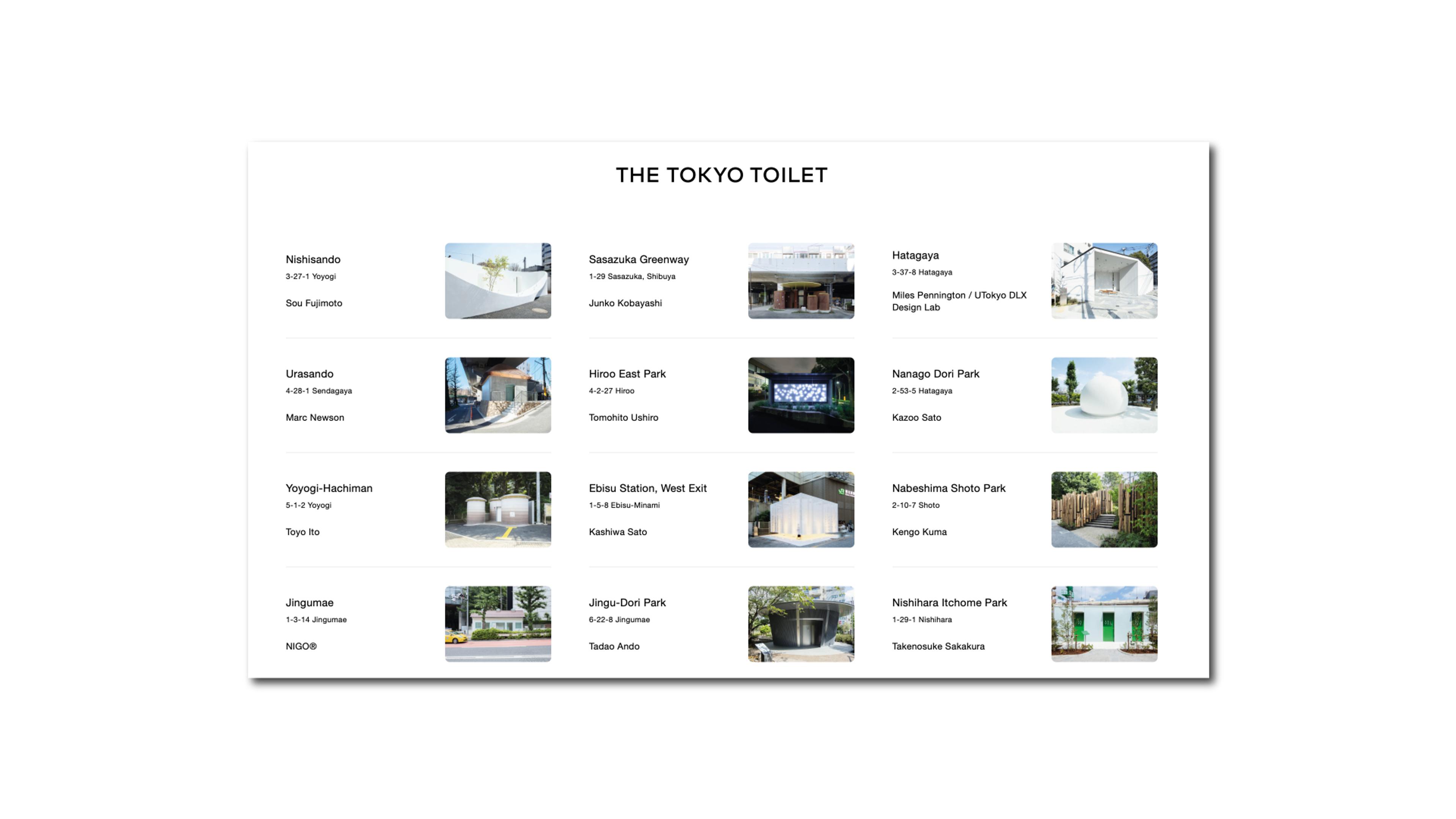Select the Ebisu Station, West Exit title

648,488
